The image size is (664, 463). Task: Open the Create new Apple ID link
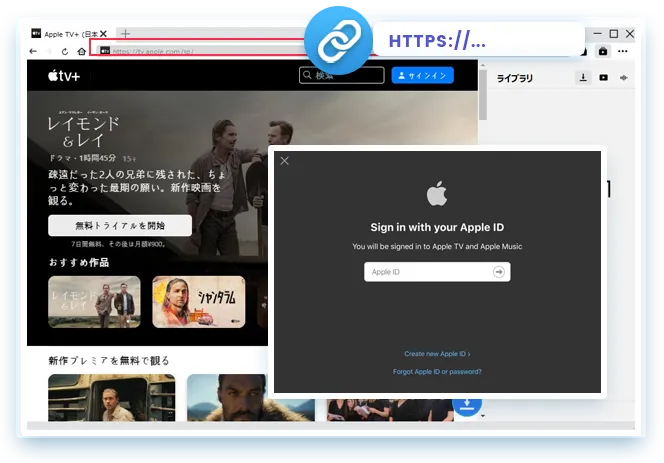[x=437, y=354]
